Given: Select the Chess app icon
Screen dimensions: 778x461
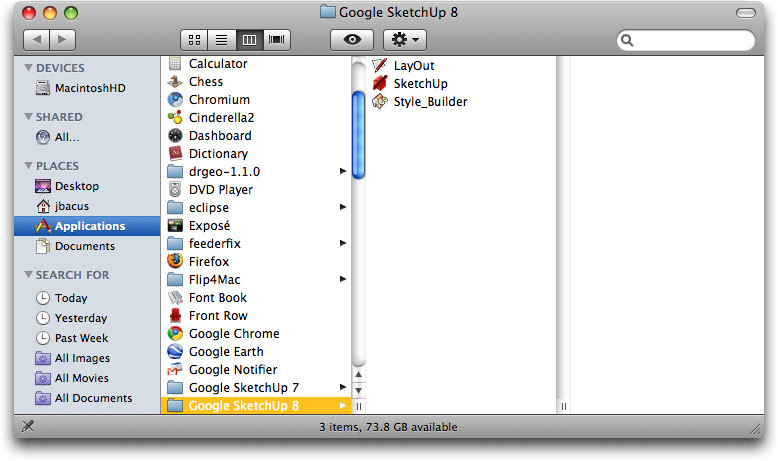Looking at the screenshot, I should click(175, 81).
